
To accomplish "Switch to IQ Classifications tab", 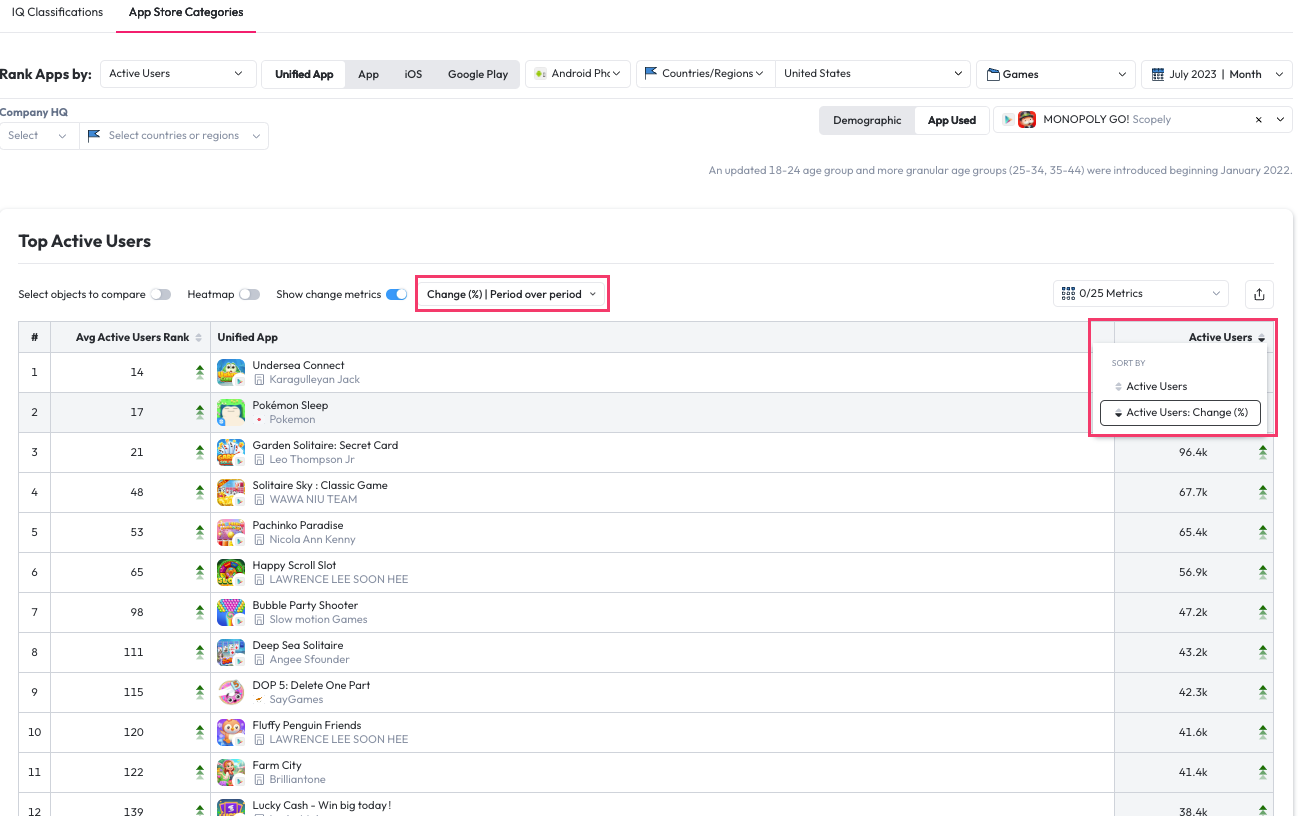I will click(x=57, y=12).
